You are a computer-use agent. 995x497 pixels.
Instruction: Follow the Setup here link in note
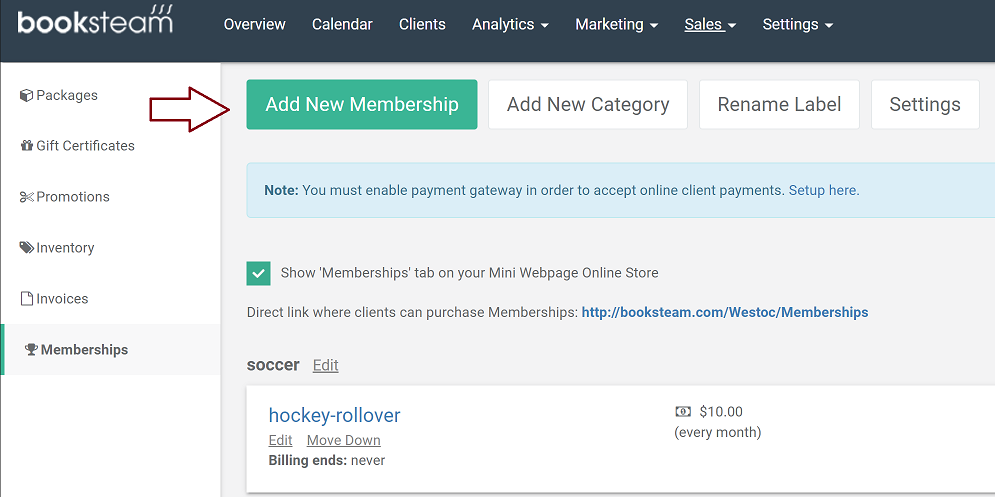click(824, 190)
